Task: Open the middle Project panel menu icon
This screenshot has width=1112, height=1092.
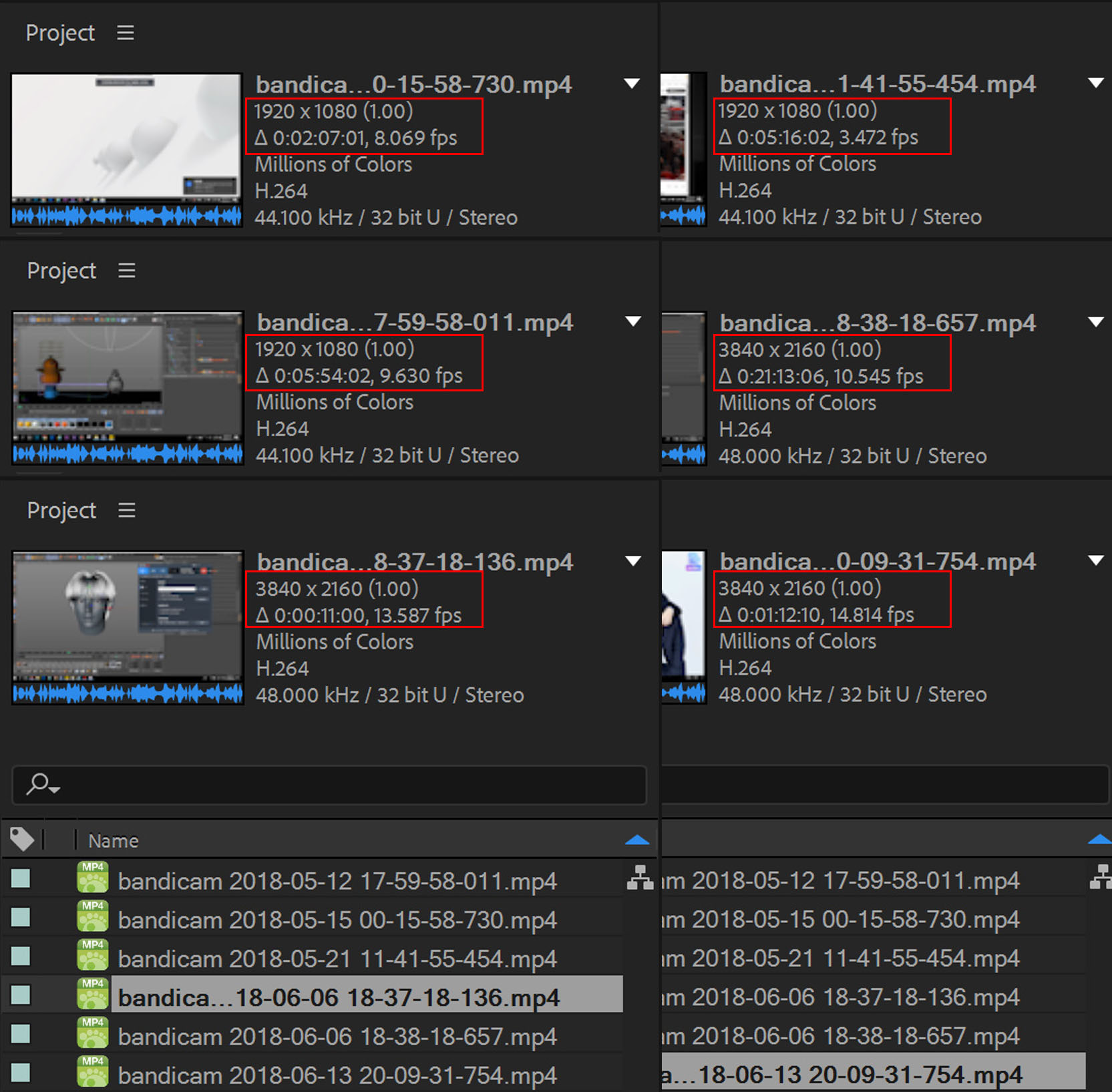Action: pyautogui.click(x=127, y=270)
